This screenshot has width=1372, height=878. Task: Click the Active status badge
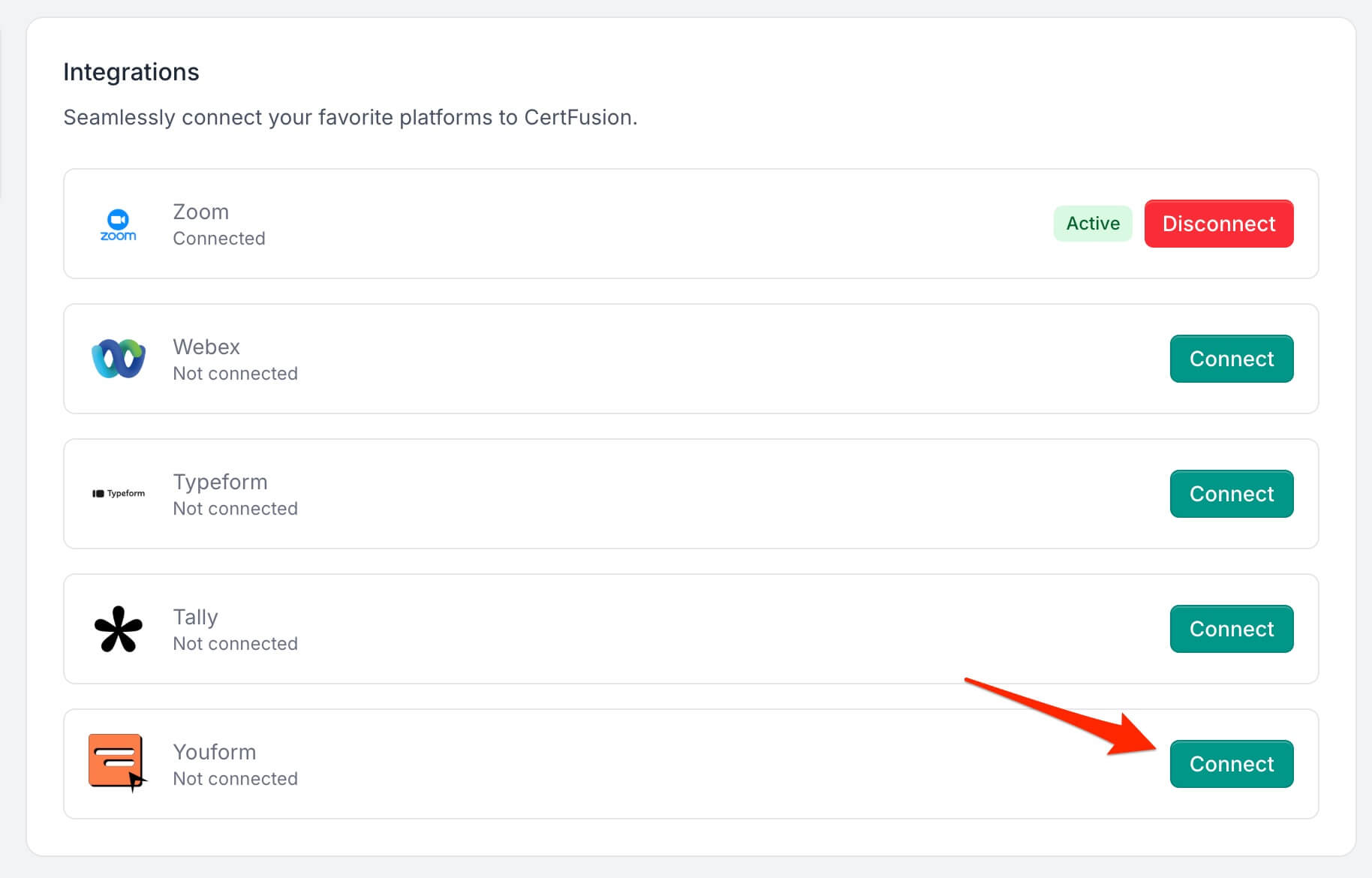pyautogui.click(x=1093, y=224)
